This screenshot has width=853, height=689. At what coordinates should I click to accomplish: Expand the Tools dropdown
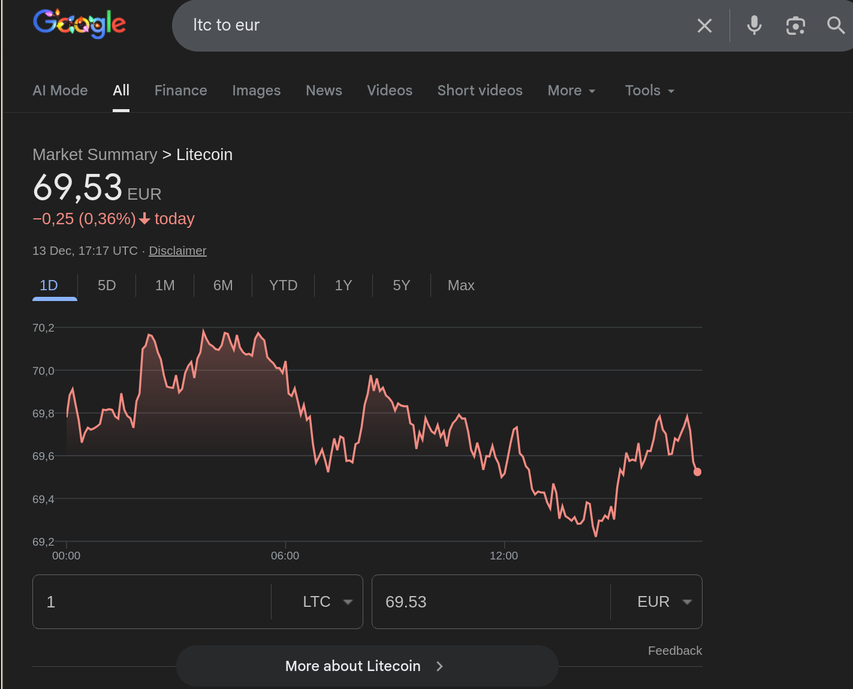(649, 90)
